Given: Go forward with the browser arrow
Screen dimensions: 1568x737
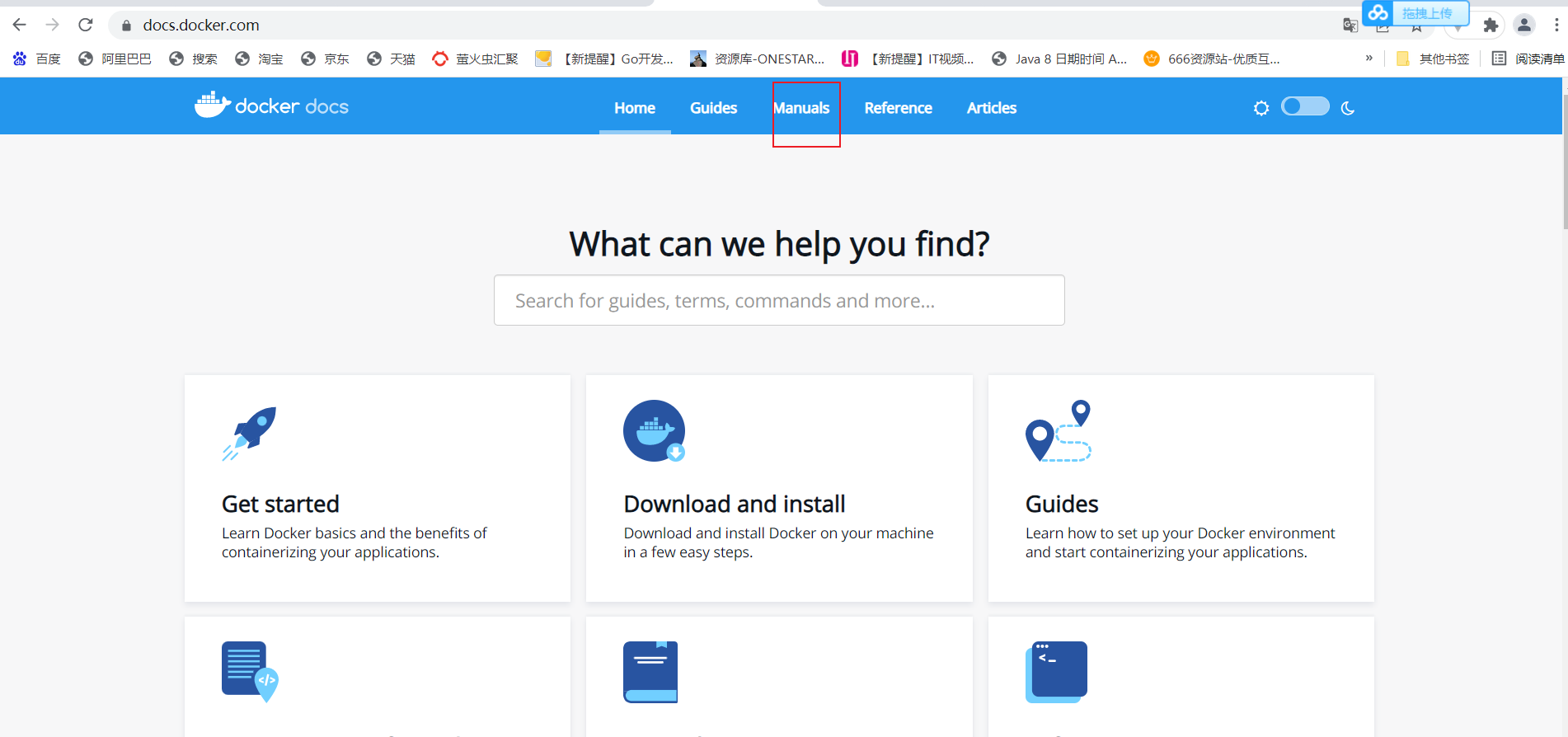Looking at the screenshot, I should click(x=53, y=25).
